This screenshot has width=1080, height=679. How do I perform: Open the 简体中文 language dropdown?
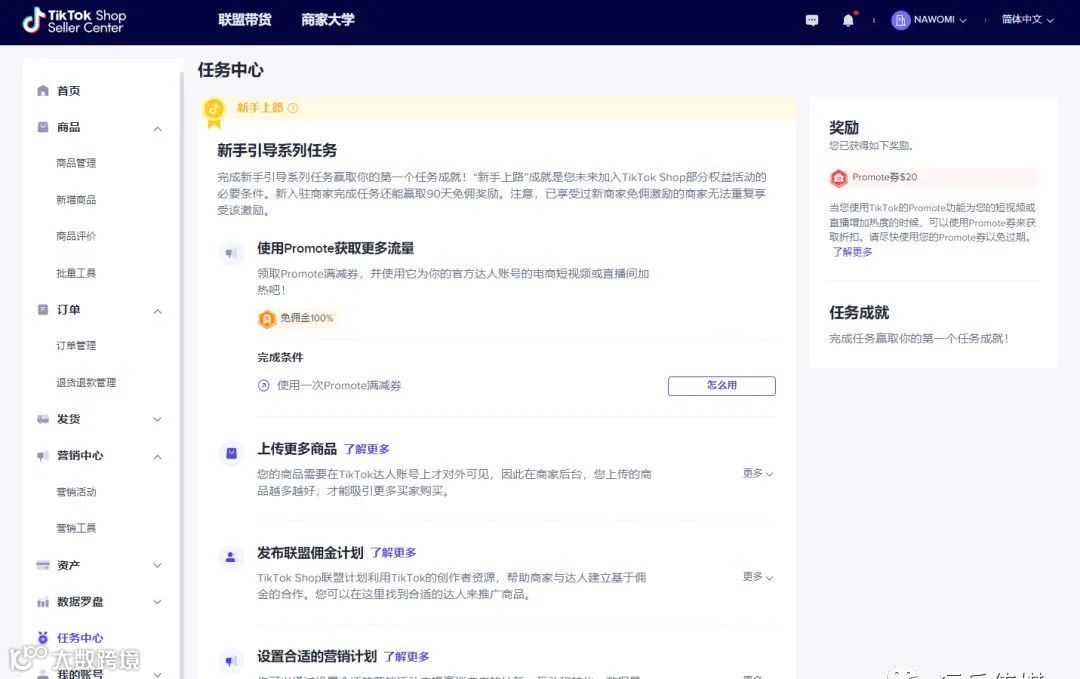[x=1028, y=20]
